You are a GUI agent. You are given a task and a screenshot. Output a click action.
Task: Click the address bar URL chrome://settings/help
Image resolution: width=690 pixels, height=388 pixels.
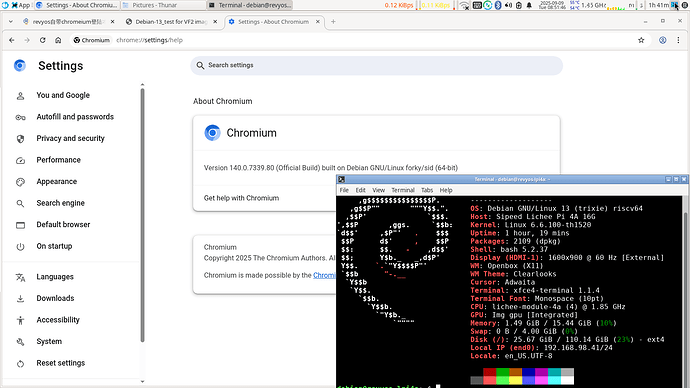150,40
